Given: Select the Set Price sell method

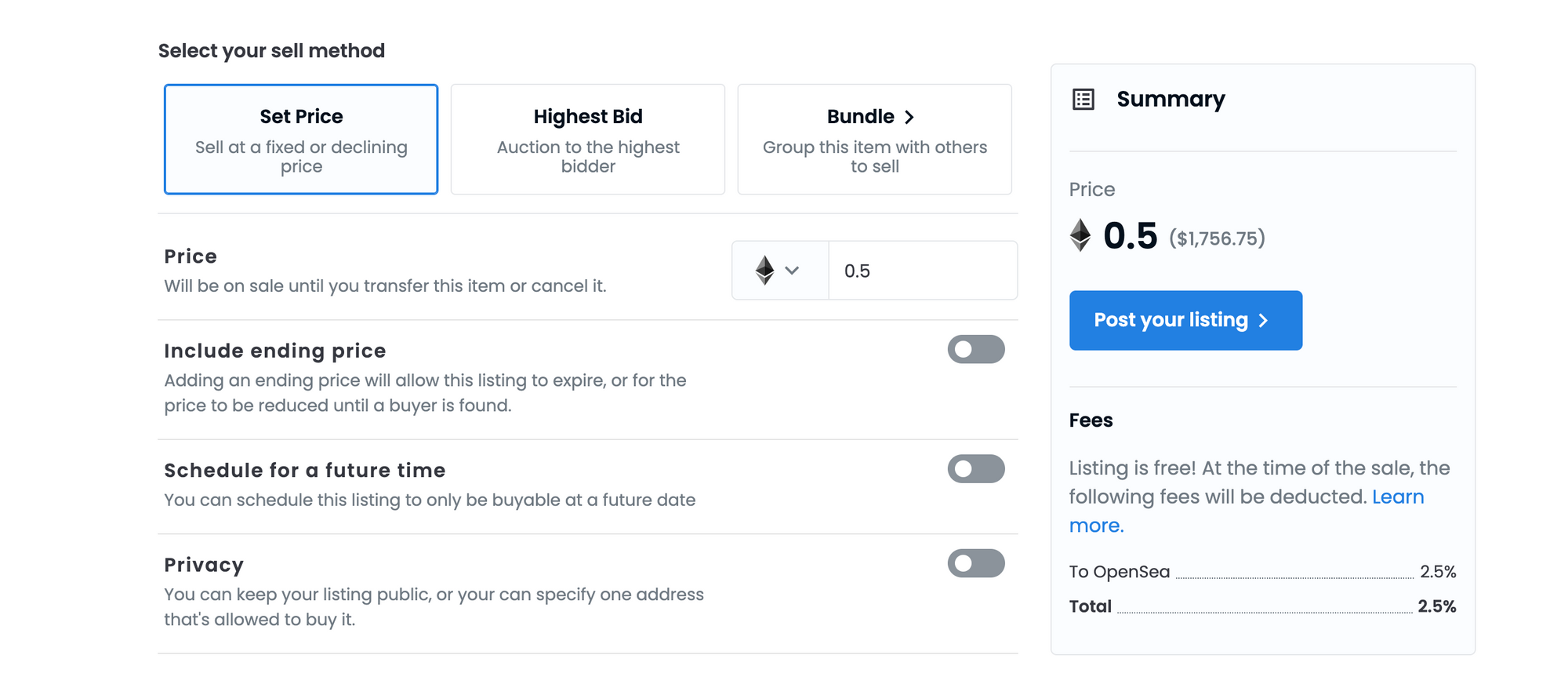Looking at the screenshot, I should pos(301,140).
